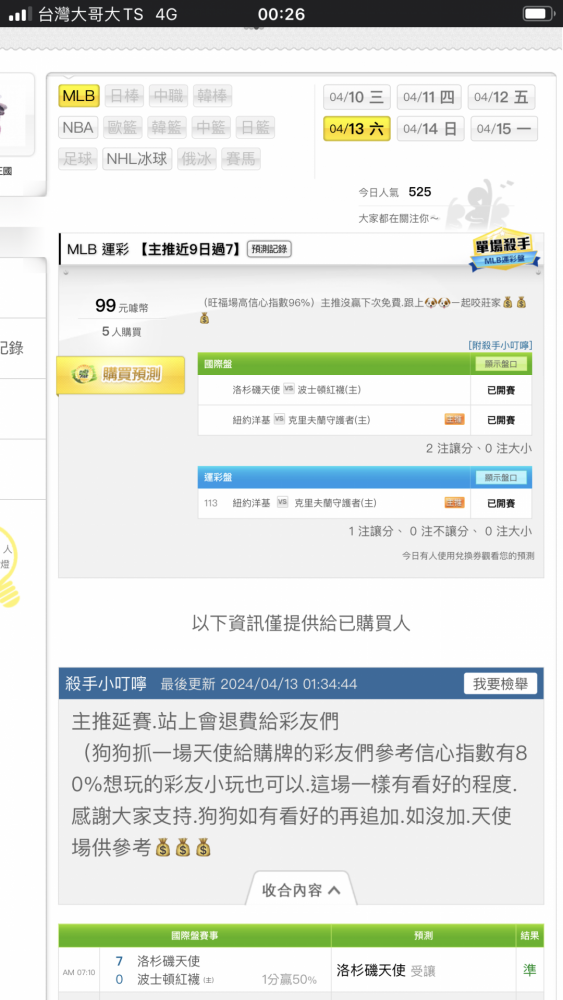The image size is (563, 1000).
Task: Open the 附殺手小叮嚀 link
Action: click(x=500, y=345)
